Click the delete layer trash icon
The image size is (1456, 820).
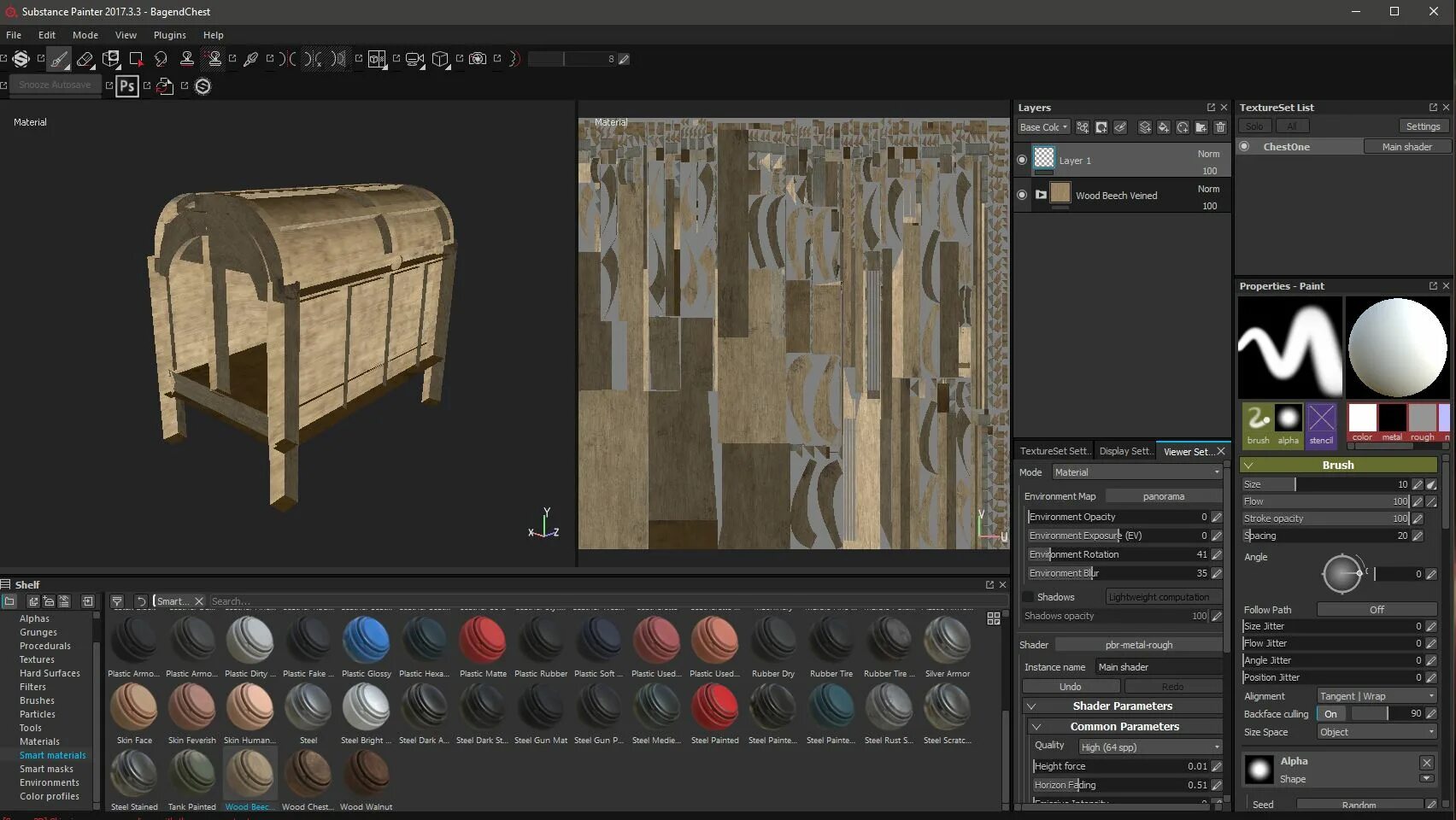point(1220,126)
